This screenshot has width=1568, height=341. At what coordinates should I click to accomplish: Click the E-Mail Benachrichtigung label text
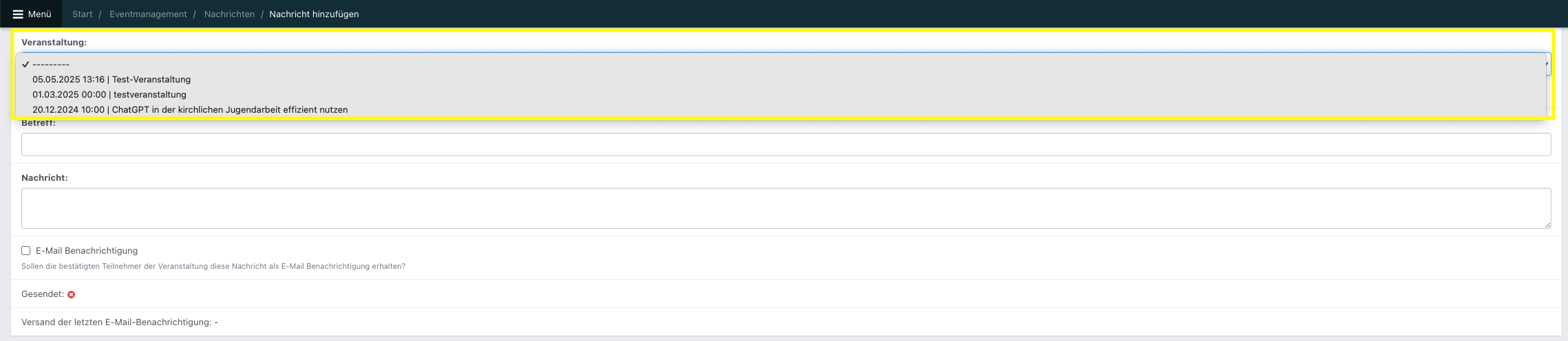87,251
